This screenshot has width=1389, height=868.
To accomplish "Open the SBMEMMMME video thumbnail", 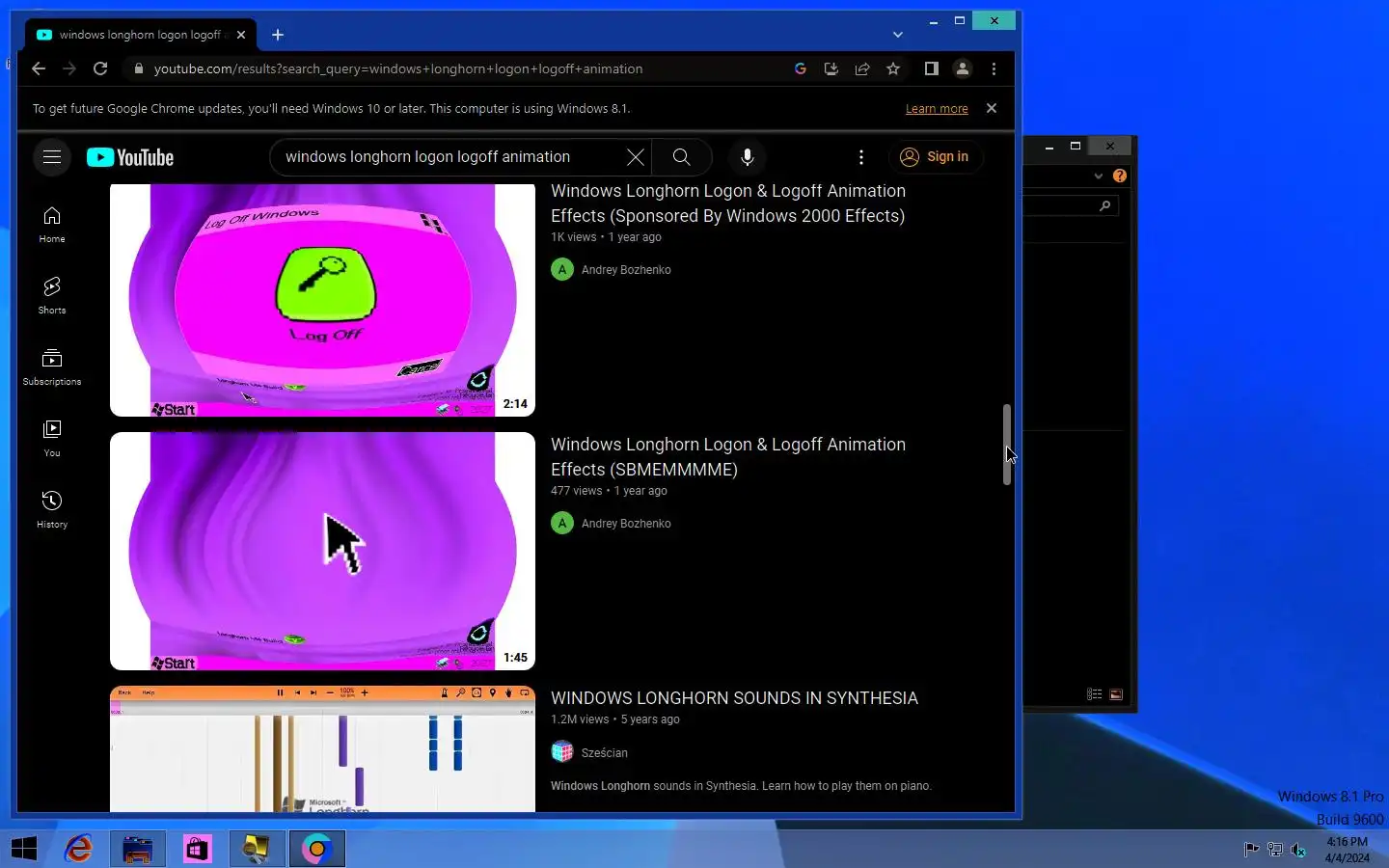I will [322, 551].
